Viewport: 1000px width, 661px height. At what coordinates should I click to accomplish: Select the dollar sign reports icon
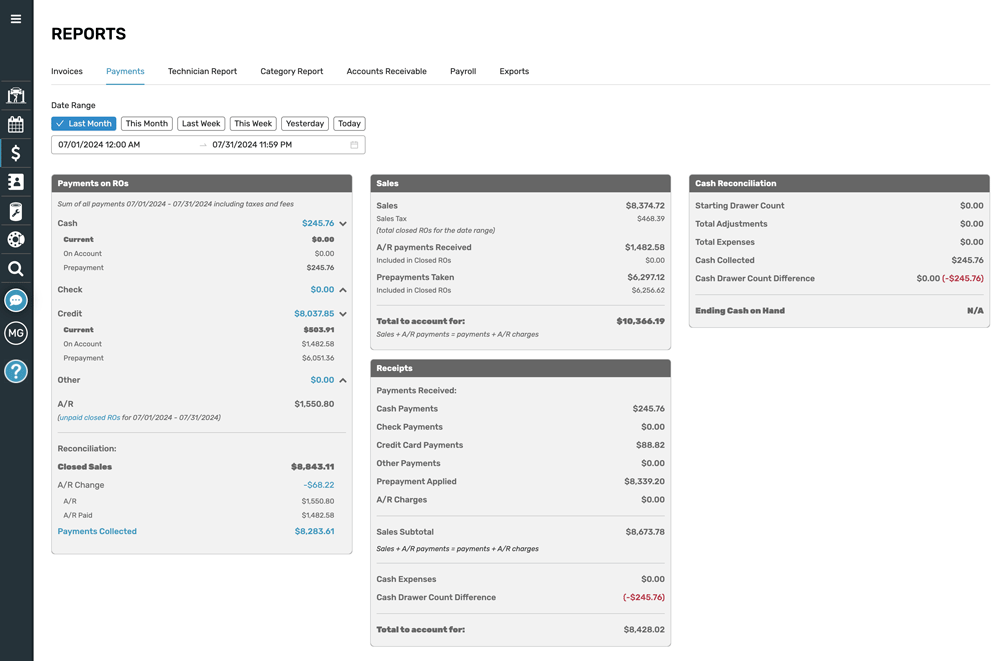click(x=16, y=153)
